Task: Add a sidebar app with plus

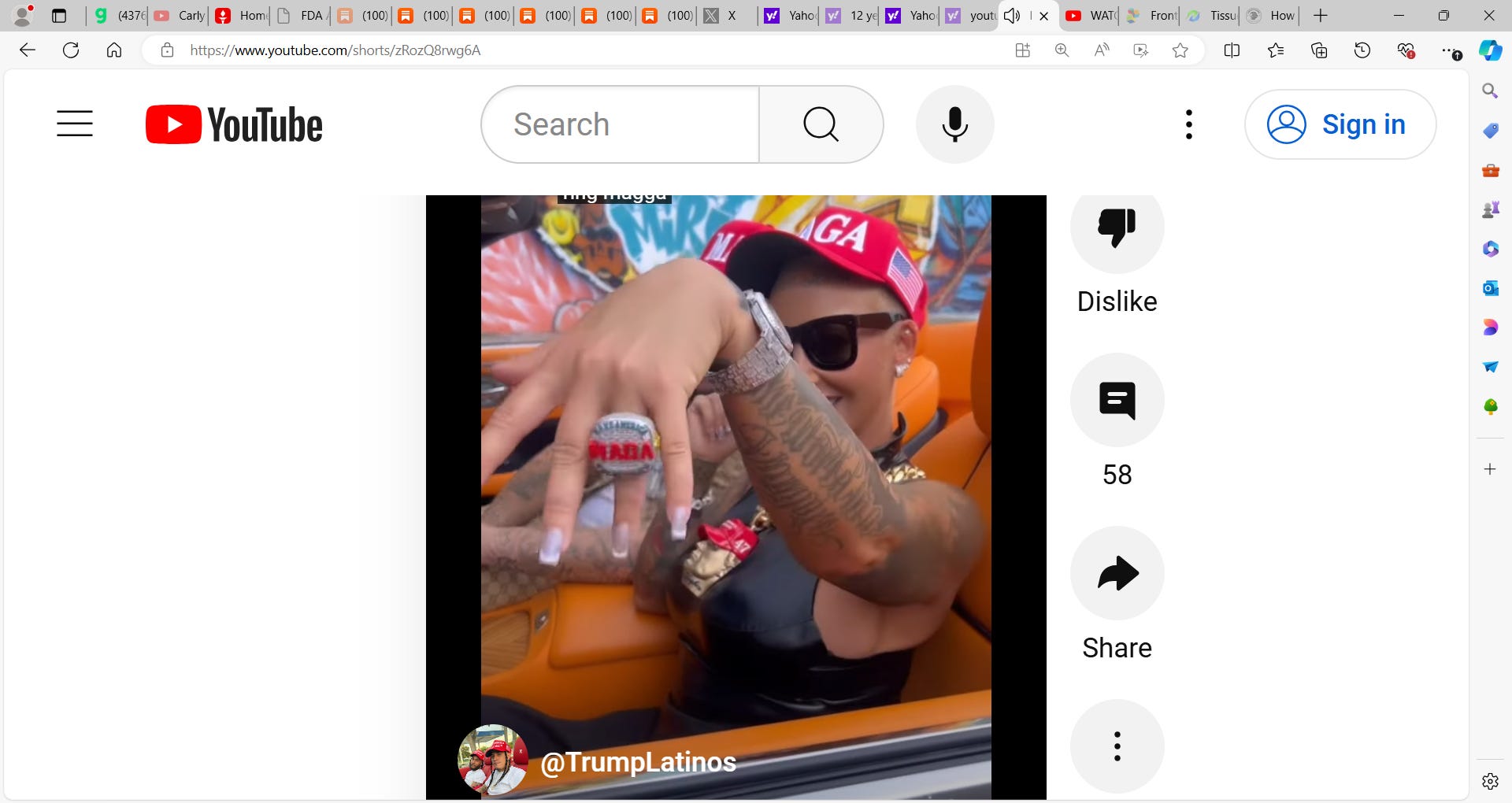Action: [x=1490, y=469]
